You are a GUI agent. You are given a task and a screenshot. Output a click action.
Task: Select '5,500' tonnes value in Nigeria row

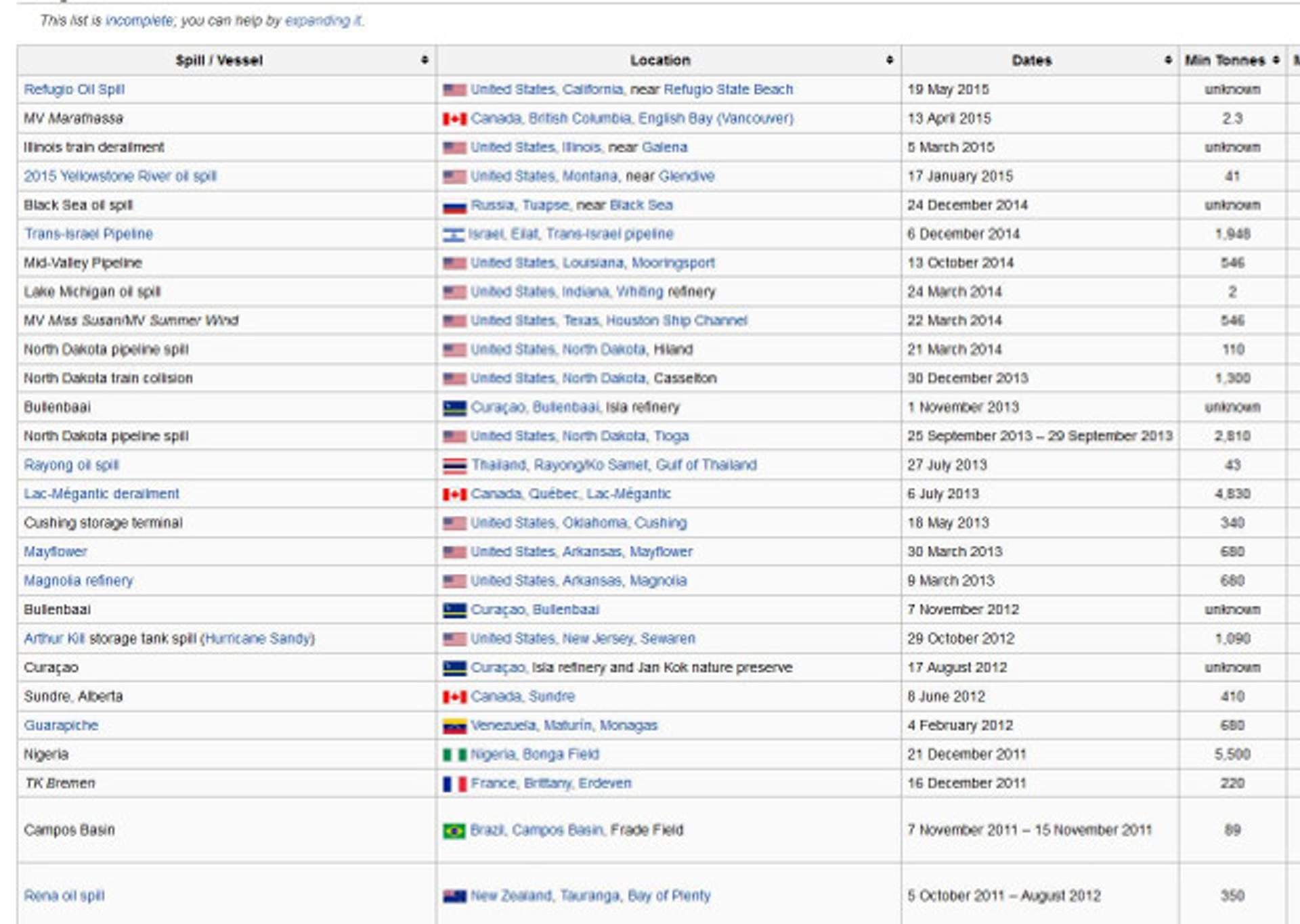[x=1232, y=754]
